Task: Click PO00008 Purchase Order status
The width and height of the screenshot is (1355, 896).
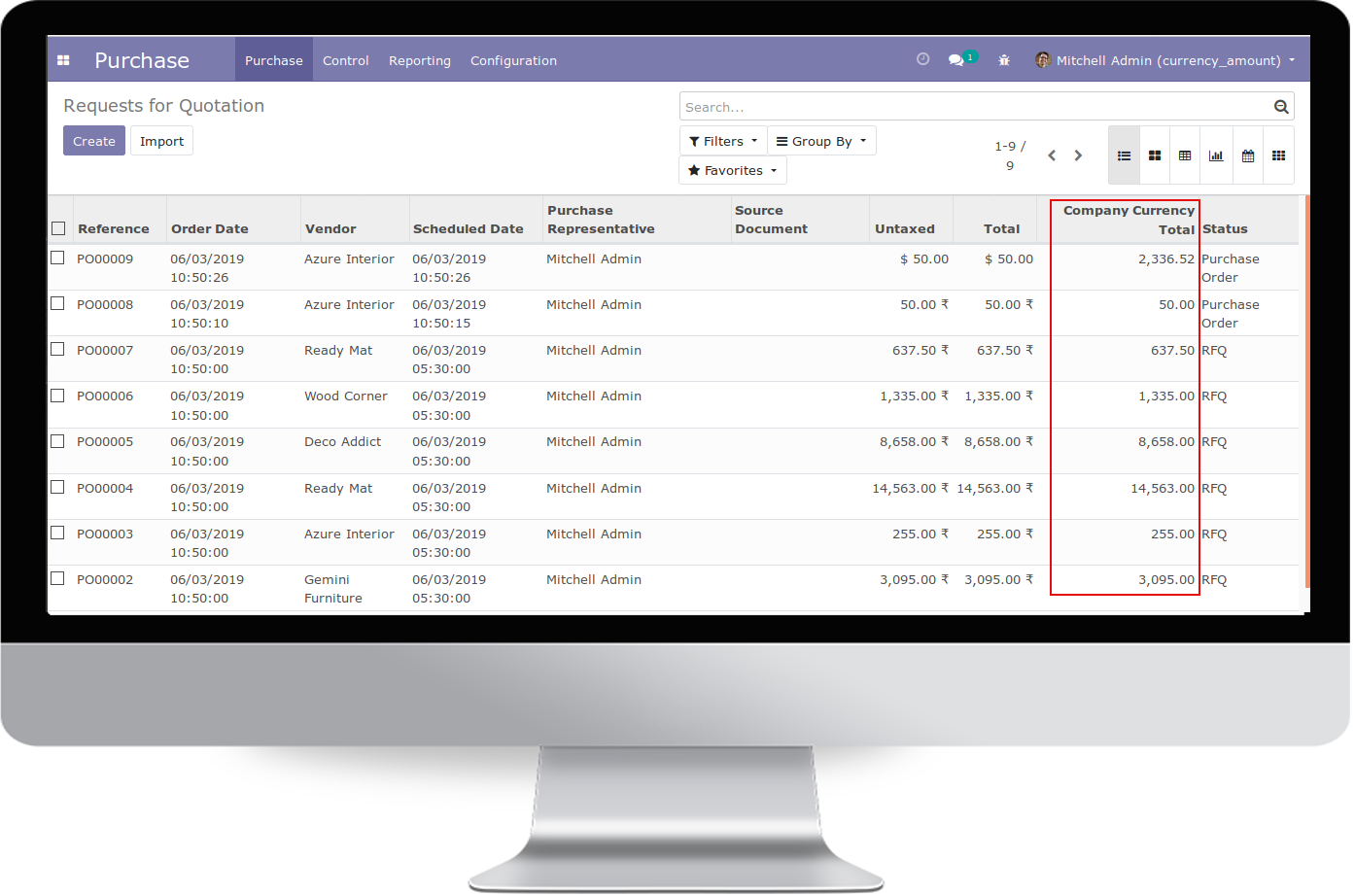Action: pos(1231,314)
